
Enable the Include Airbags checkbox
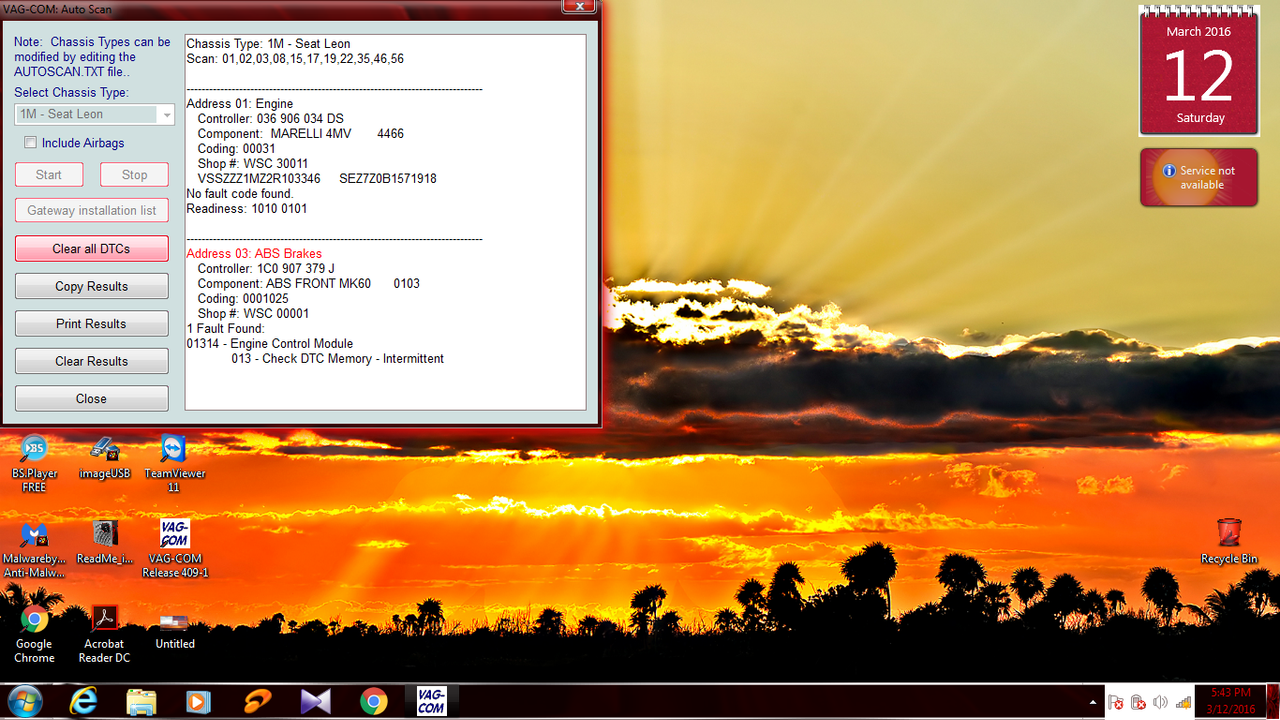(31, 143)
